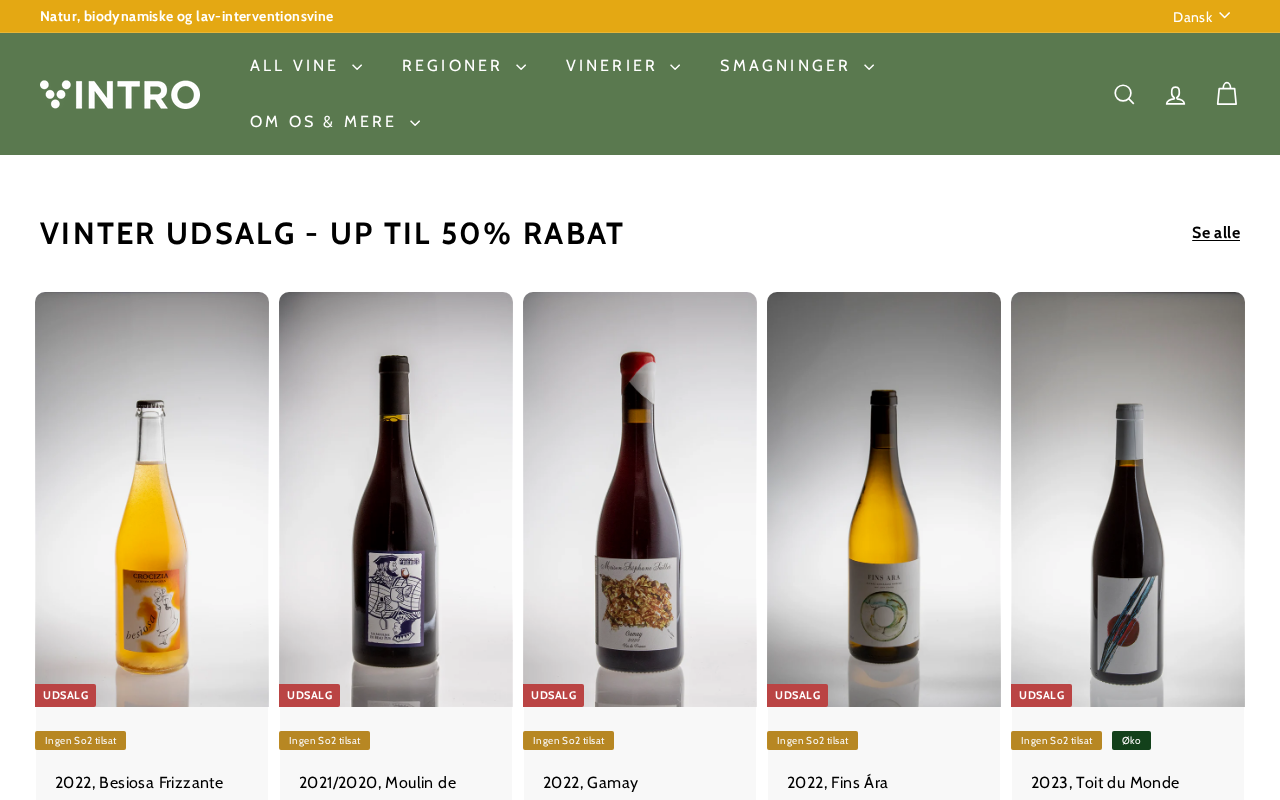
Task: Follow the Se alle link
Action: coord(1216,233)
